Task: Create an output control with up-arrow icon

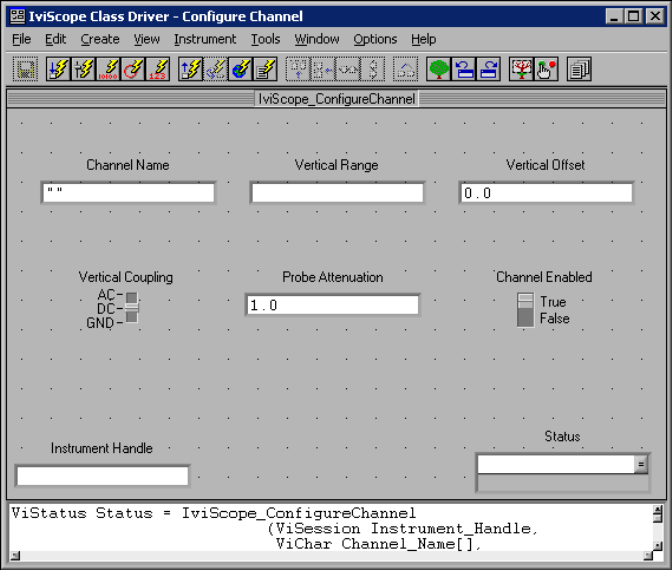Action: tap(191, 69)
